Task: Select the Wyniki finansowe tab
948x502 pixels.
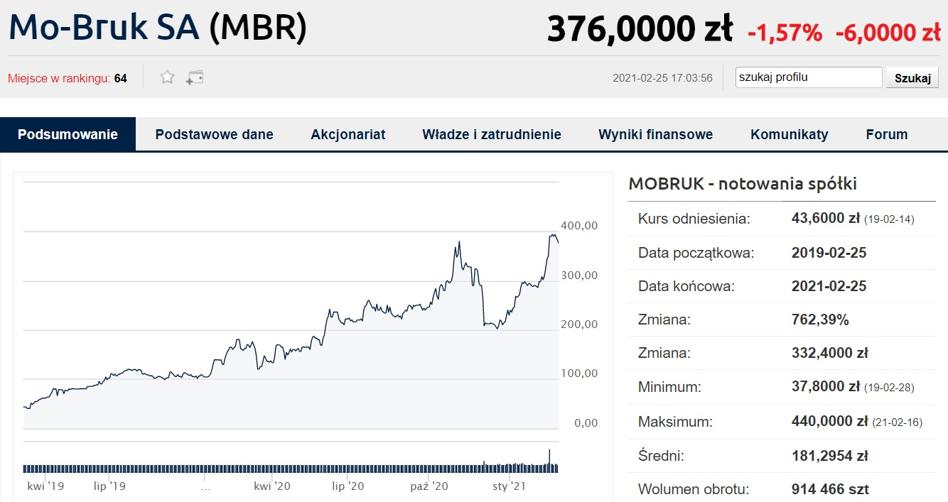Action: coord(655,134)
